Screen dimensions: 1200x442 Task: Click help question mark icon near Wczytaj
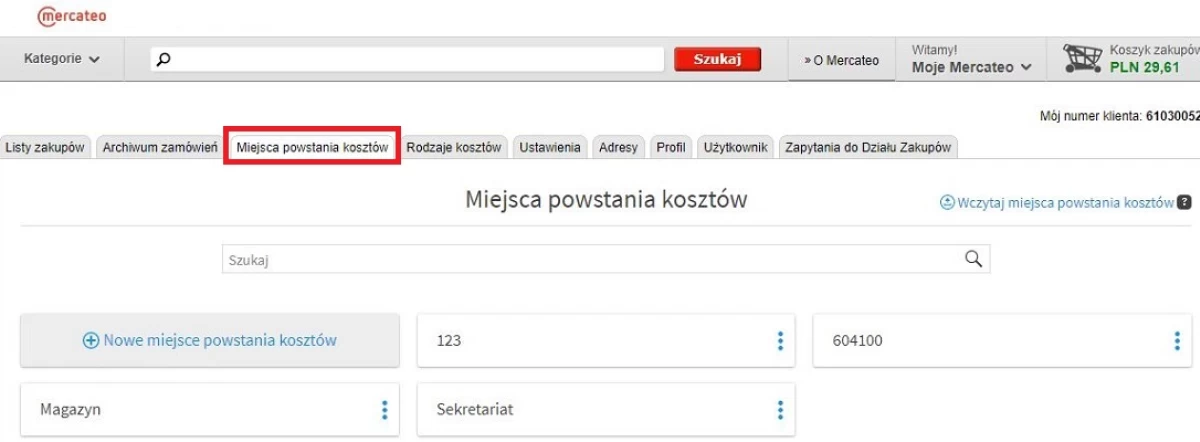coord(1184,202)
